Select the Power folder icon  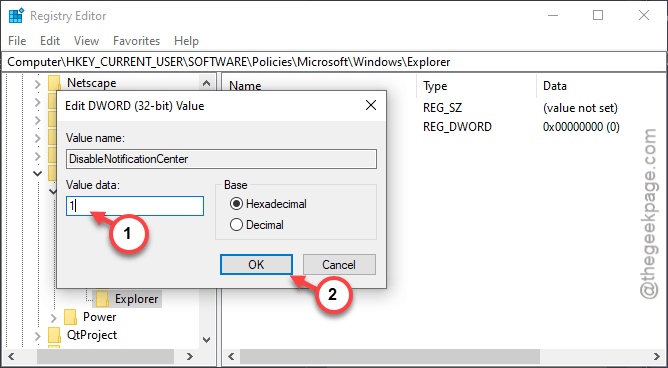70,317
